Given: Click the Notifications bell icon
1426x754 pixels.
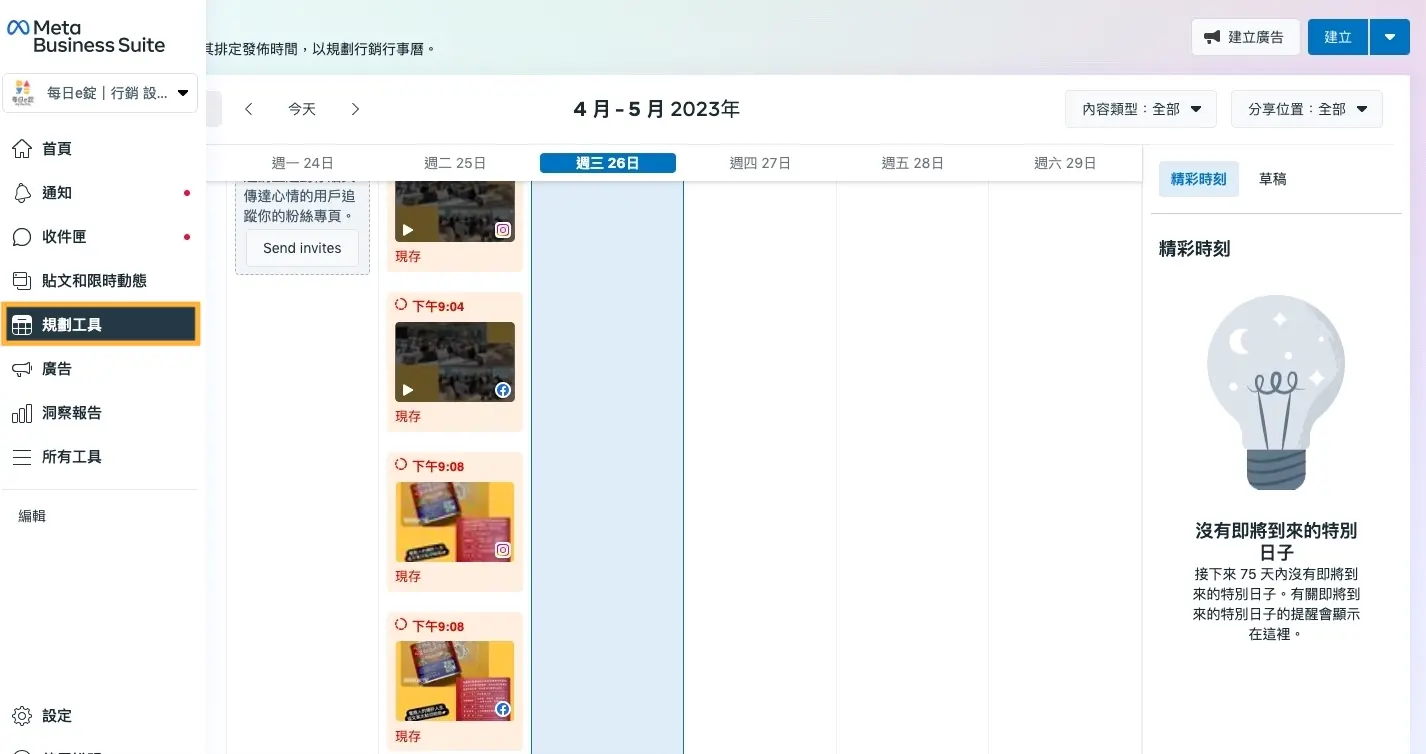Looking at the screenshot, I should click(x=22, y=193).
